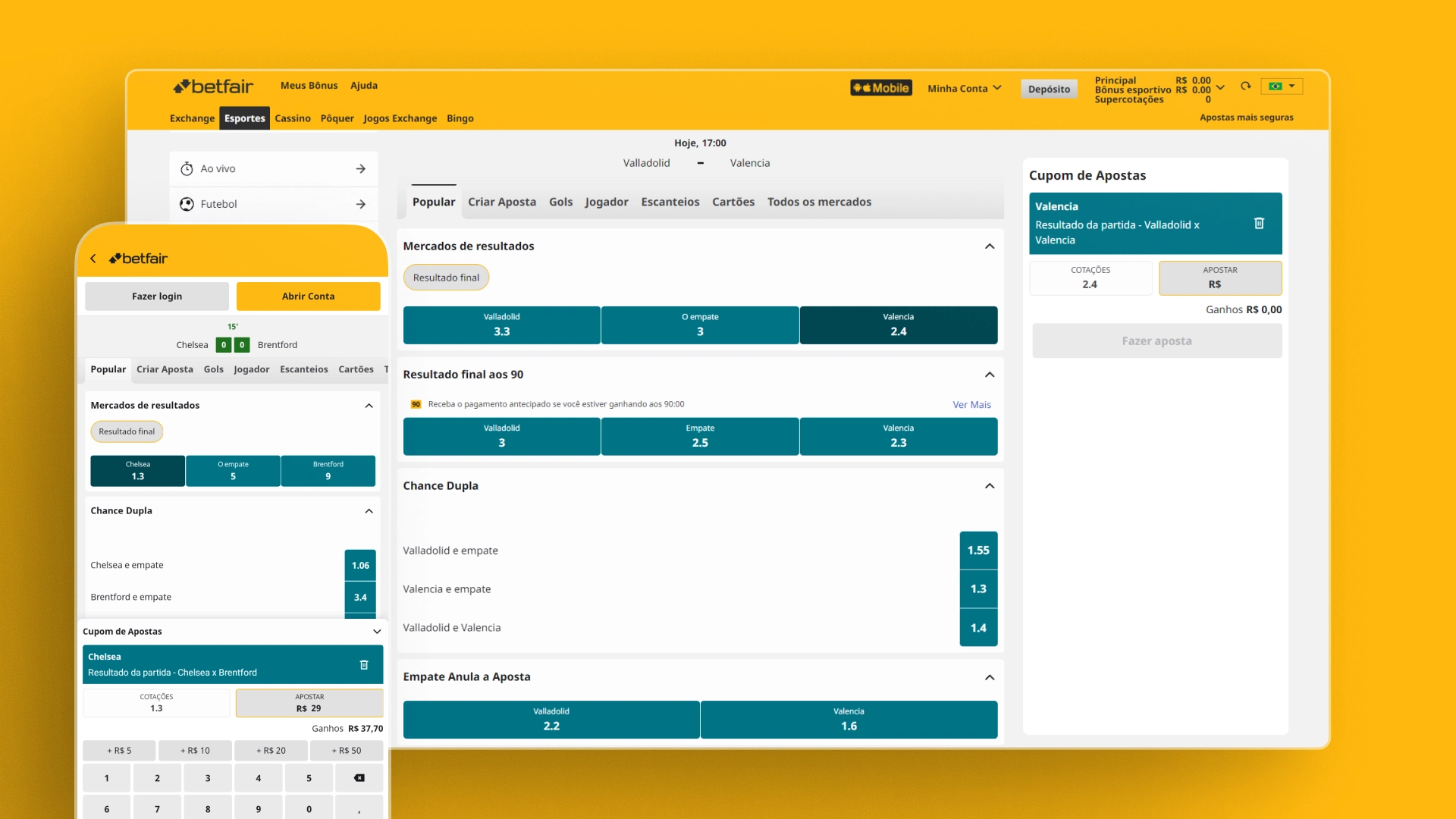Viewport: 1456px width, 819px height.
Task: Add + R$ 10 quick stake
Action: point(195,751)
